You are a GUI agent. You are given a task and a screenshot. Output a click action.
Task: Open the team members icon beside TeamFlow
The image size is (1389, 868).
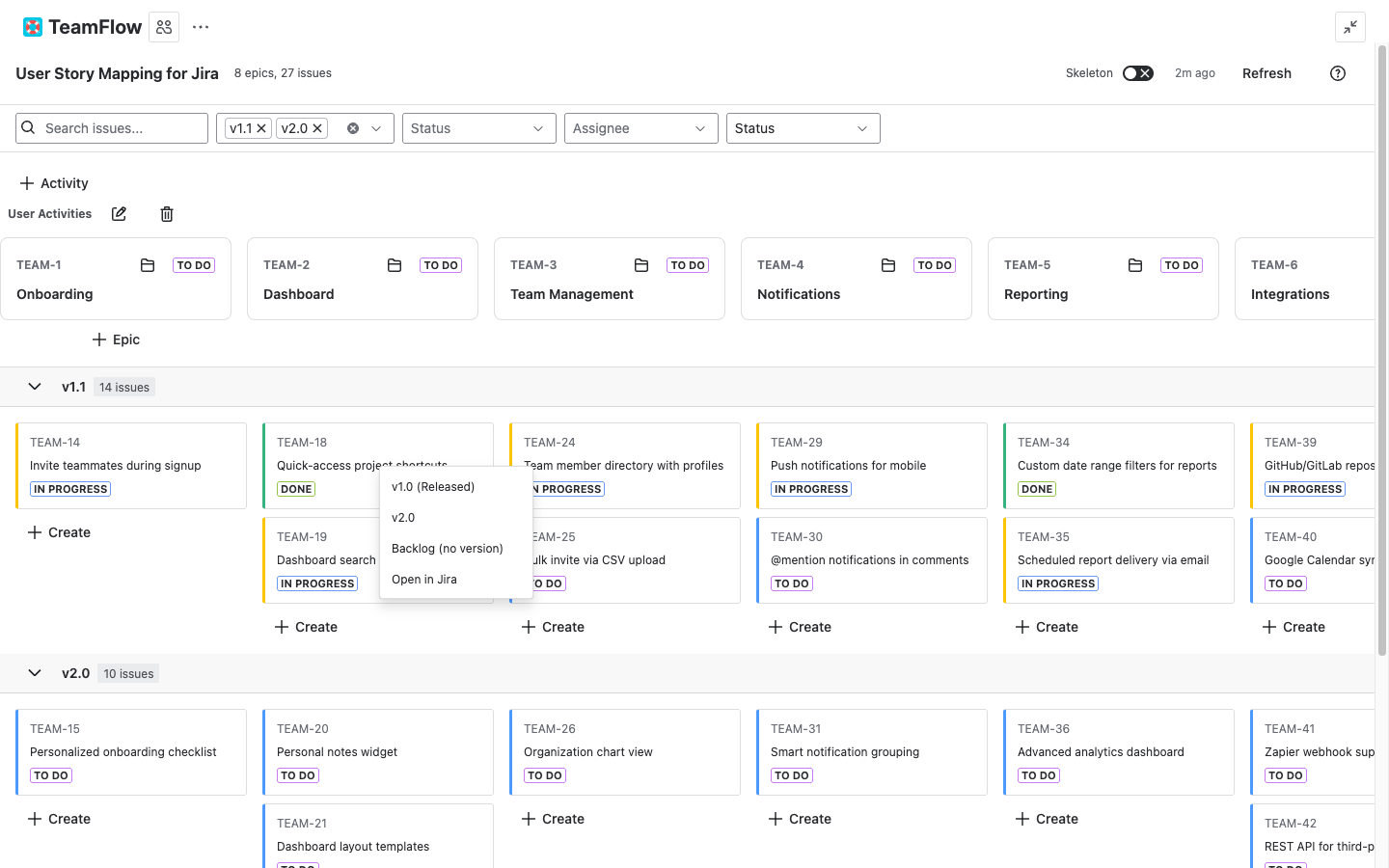pyautogui.click(x=163, y=26)
